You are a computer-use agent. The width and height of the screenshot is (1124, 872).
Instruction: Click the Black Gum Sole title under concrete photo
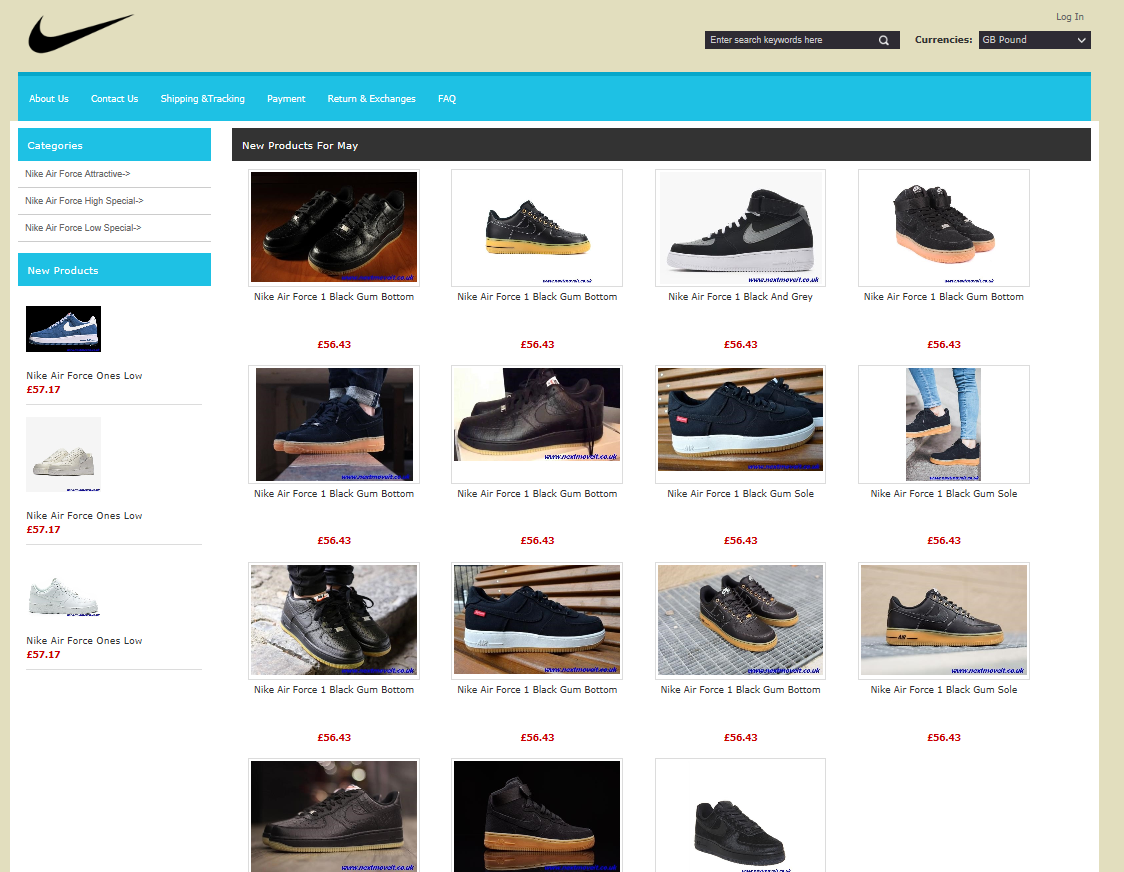pos(944,690)
